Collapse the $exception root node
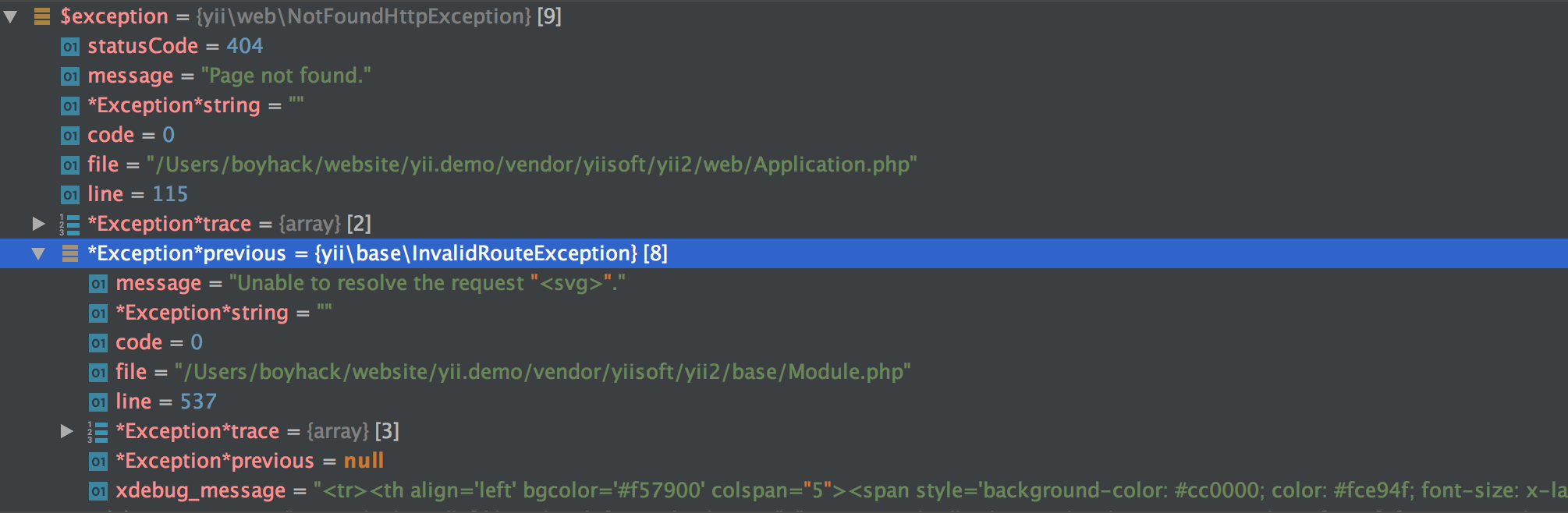 pyautogui.click(x=11, y=16)
